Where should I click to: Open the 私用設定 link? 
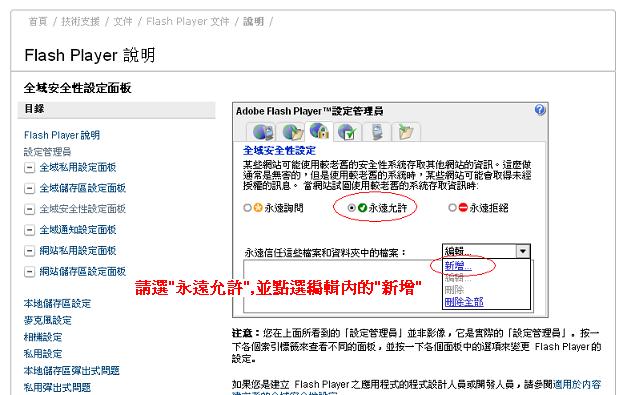coord(43,354)
